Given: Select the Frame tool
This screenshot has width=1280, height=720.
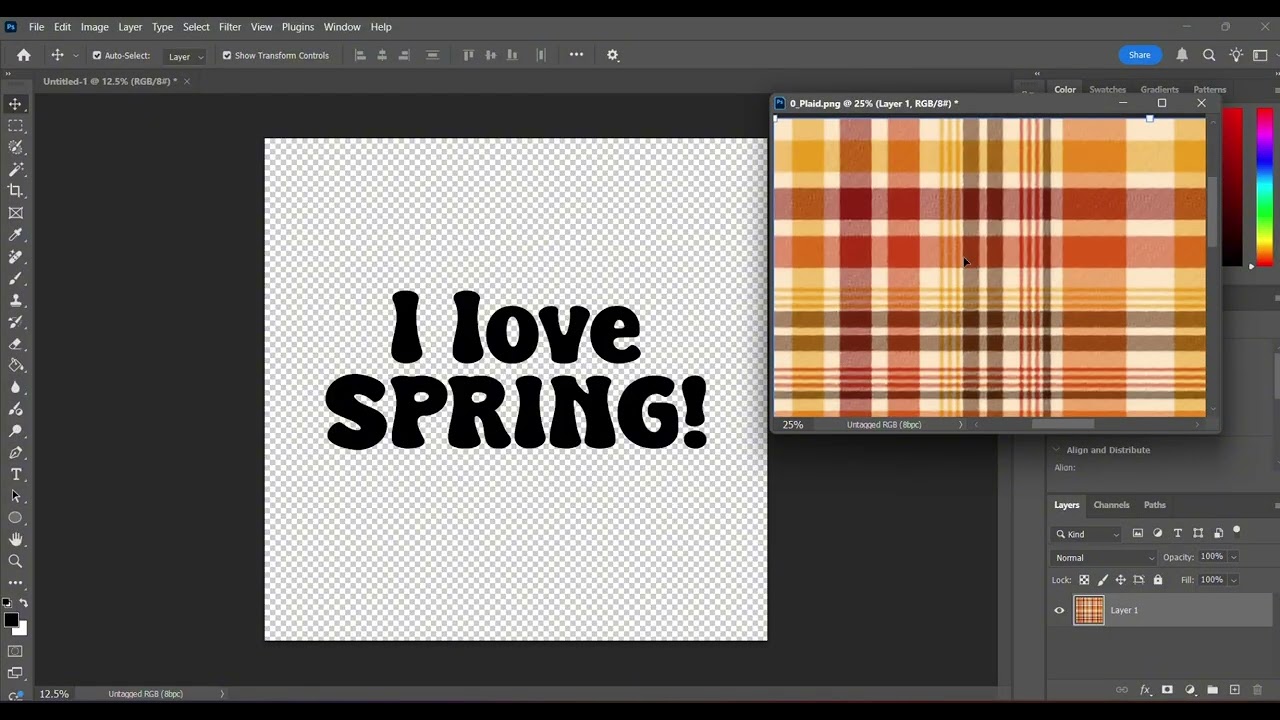Looking at the screenshot, I should point(15,213).
